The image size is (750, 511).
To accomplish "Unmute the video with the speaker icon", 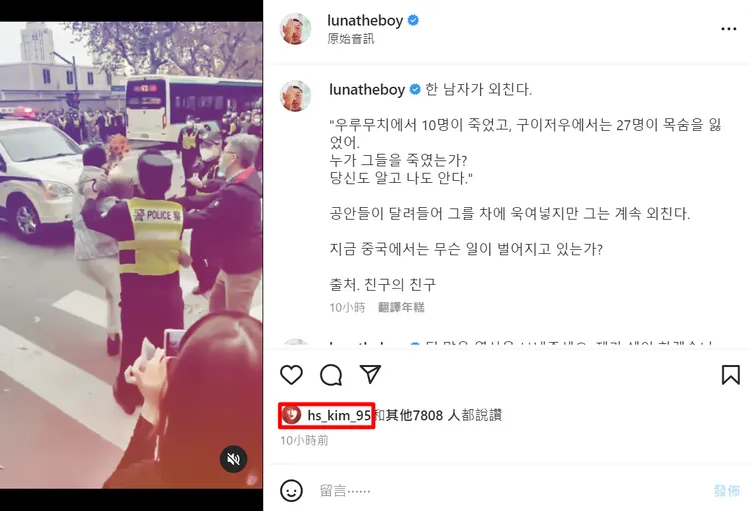I will (233, 459).
